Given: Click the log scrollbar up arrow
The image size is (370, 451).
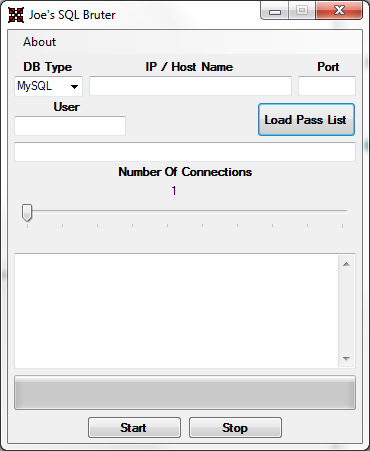Looking at the screenshot, I should [346, 264].
